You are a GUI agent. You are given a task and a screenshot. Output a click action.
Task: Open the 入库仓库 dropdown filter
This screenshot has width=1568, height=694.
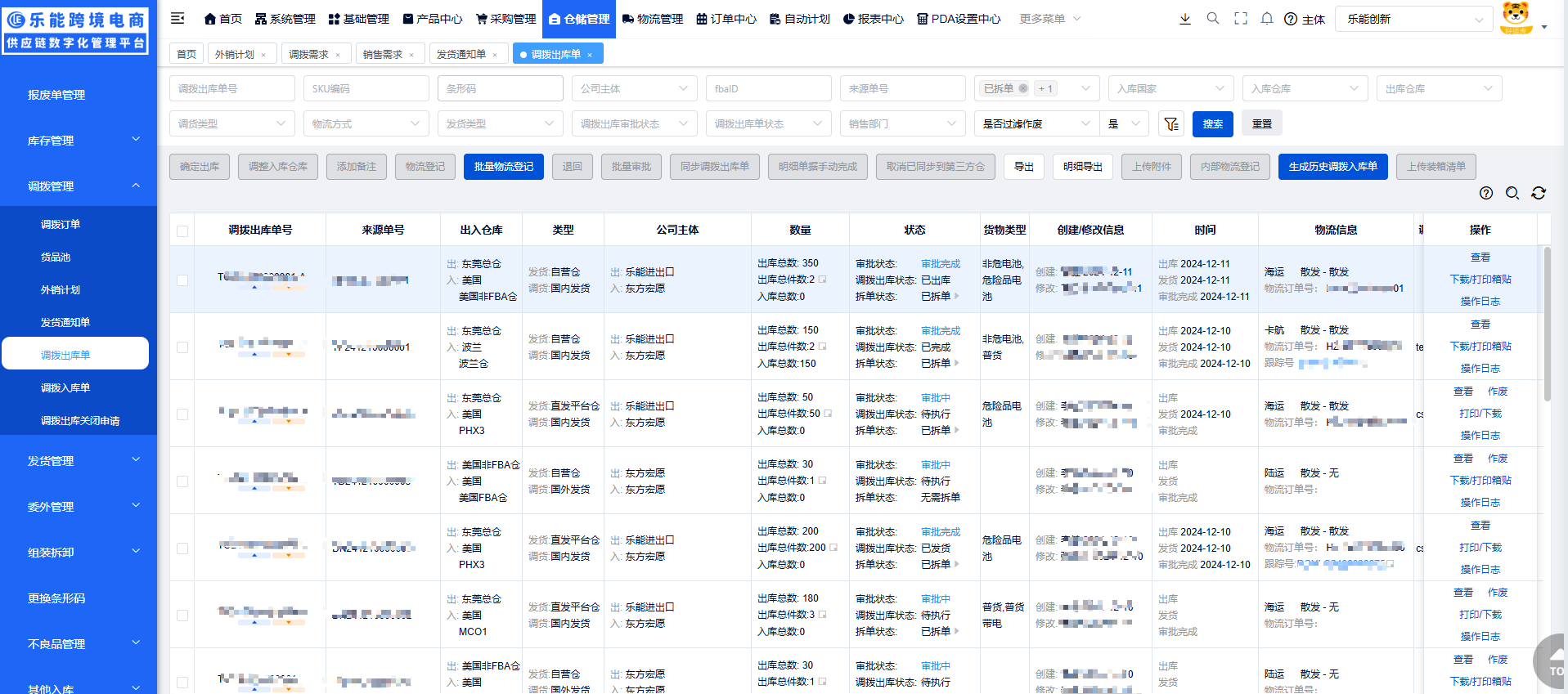pyautogui.click(x=1305, y=88)
